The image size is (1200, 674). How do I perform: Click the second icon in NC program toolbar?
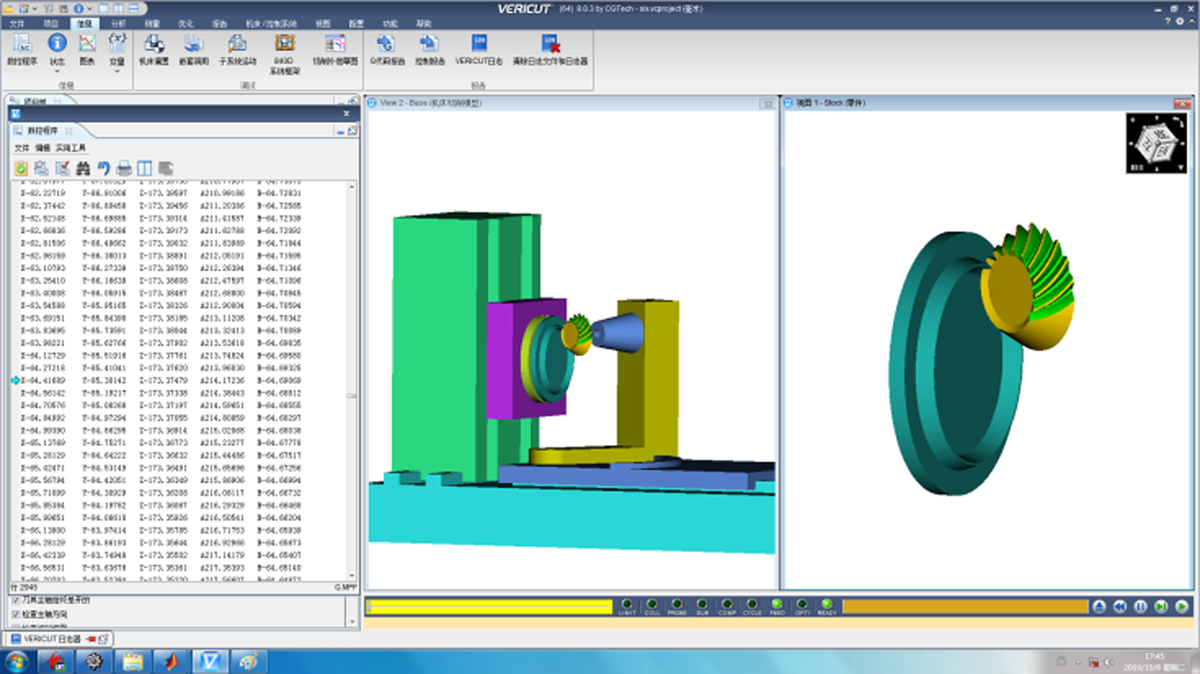41,167
